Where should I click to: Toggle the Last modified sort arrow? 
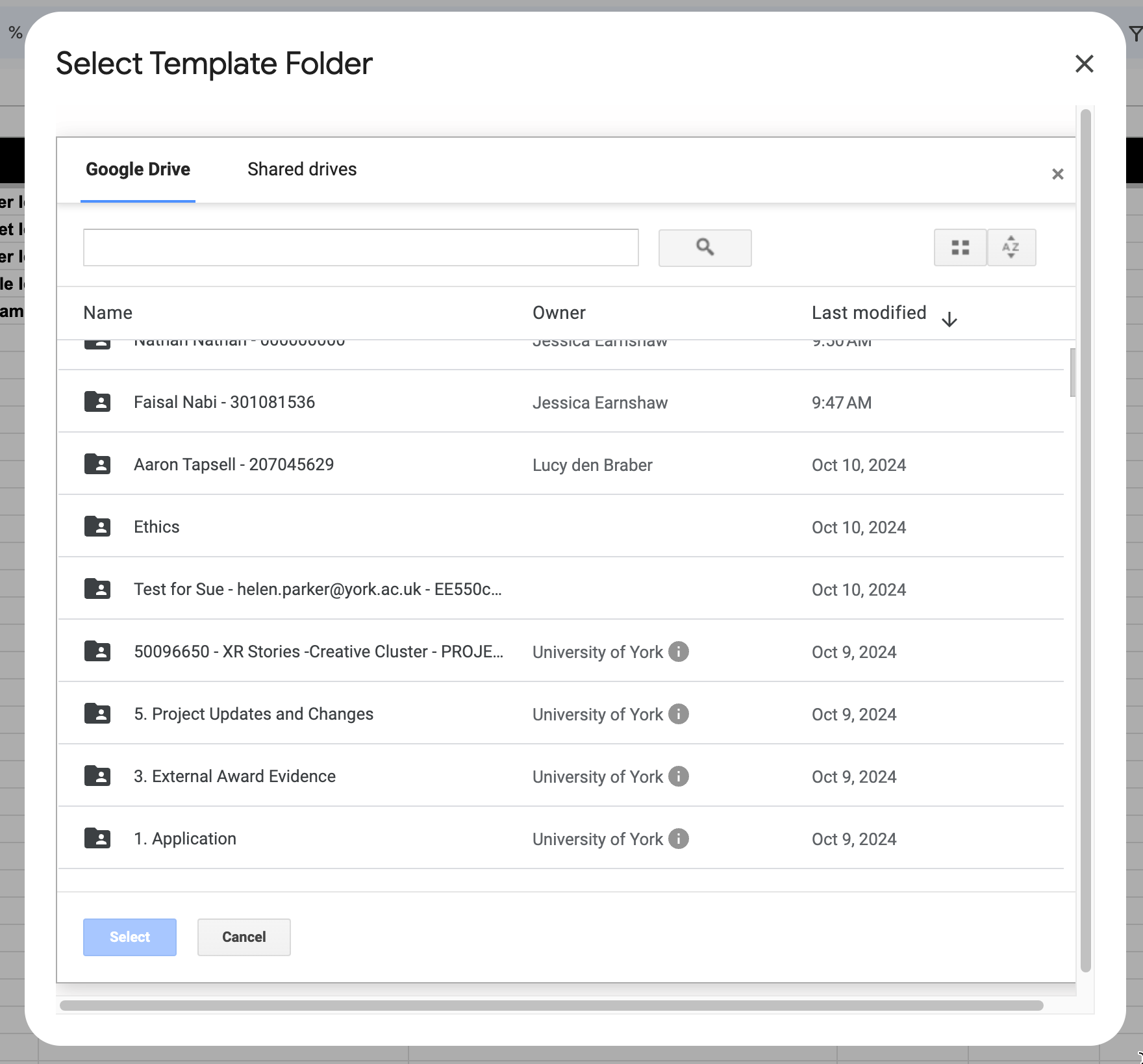(949, 319)
